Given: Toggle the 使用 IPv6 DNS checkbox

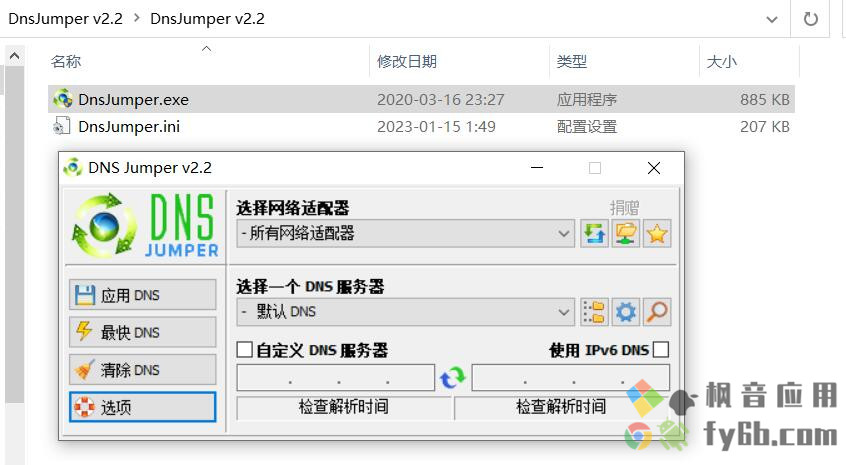Looking at the screenshot, I should click(661, 350).
